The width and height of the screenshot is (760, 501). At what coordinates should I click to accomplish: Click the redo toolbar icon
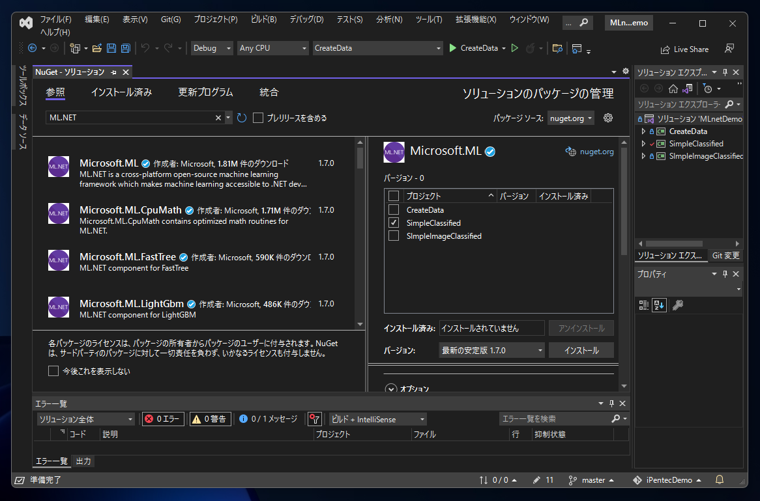coord(168,48)
